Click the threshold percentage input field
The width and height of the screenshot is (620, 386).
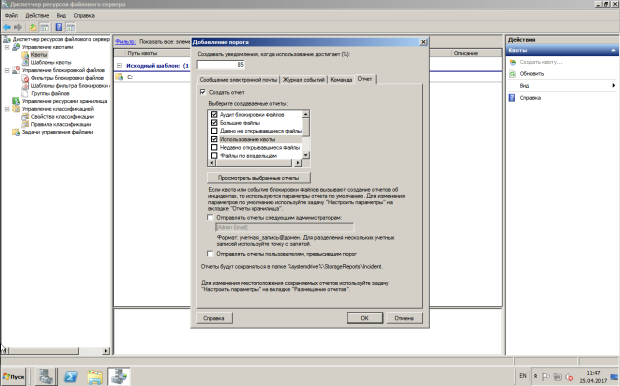point(221,64)
